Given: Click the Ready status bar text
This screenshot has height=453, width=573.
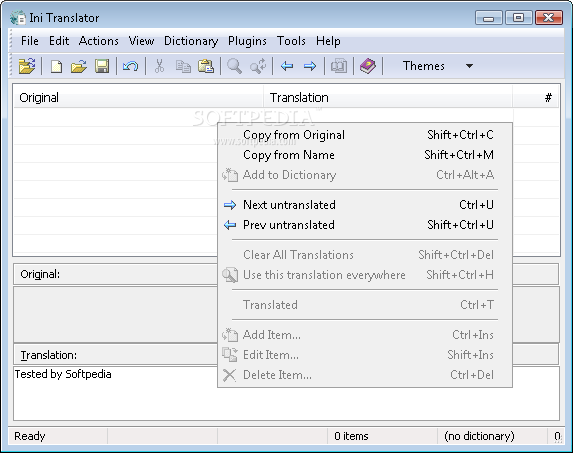Looking at the screenshot, I should click(x=30, y=436).
